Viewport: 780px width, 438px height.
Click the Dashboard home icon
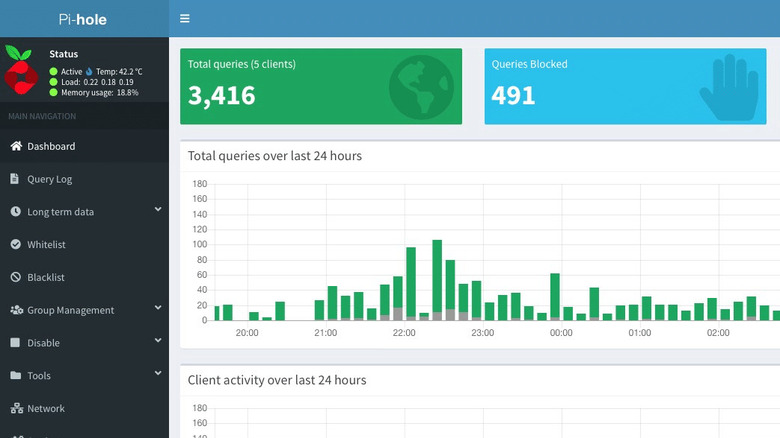pos(16,146)
